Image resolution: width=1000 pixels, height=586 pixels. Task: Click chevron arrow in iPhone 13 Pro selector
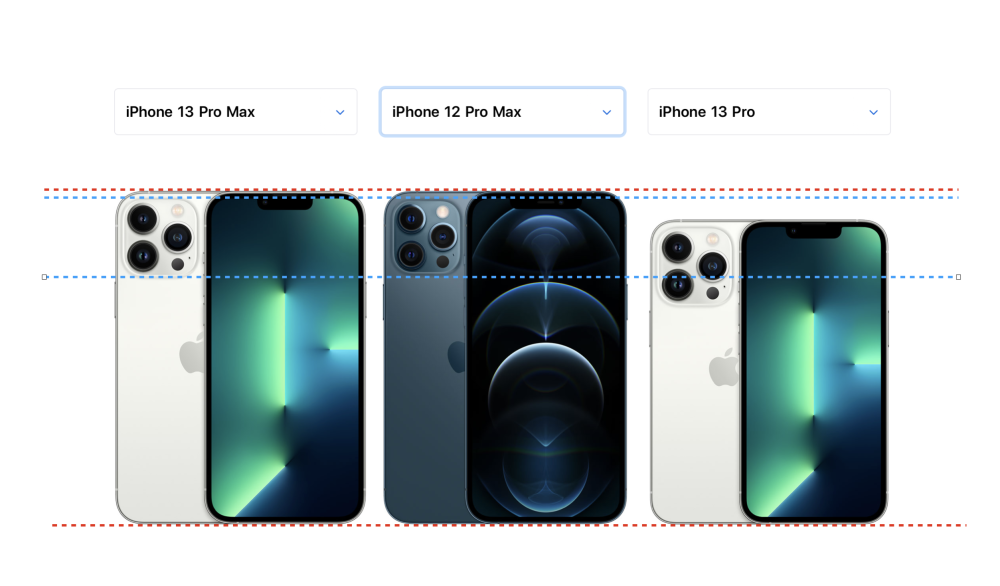click(873, 112)
